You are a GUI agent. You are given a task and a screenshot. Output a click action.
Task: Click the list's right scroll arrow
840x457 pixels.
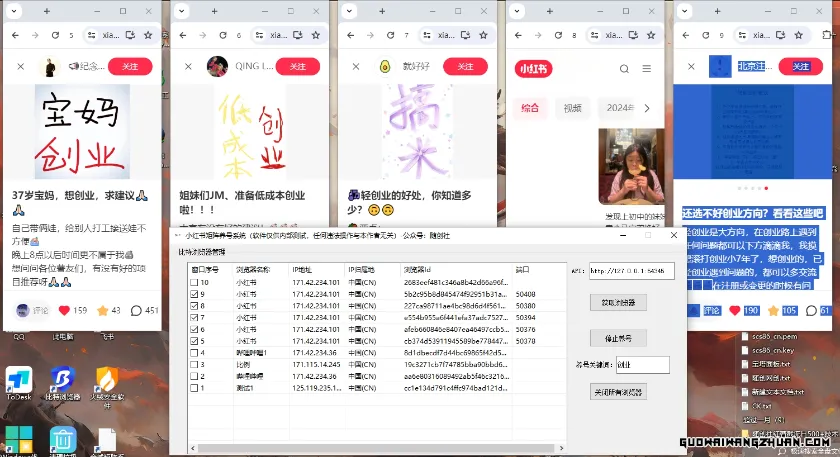[x=561, y=448]
